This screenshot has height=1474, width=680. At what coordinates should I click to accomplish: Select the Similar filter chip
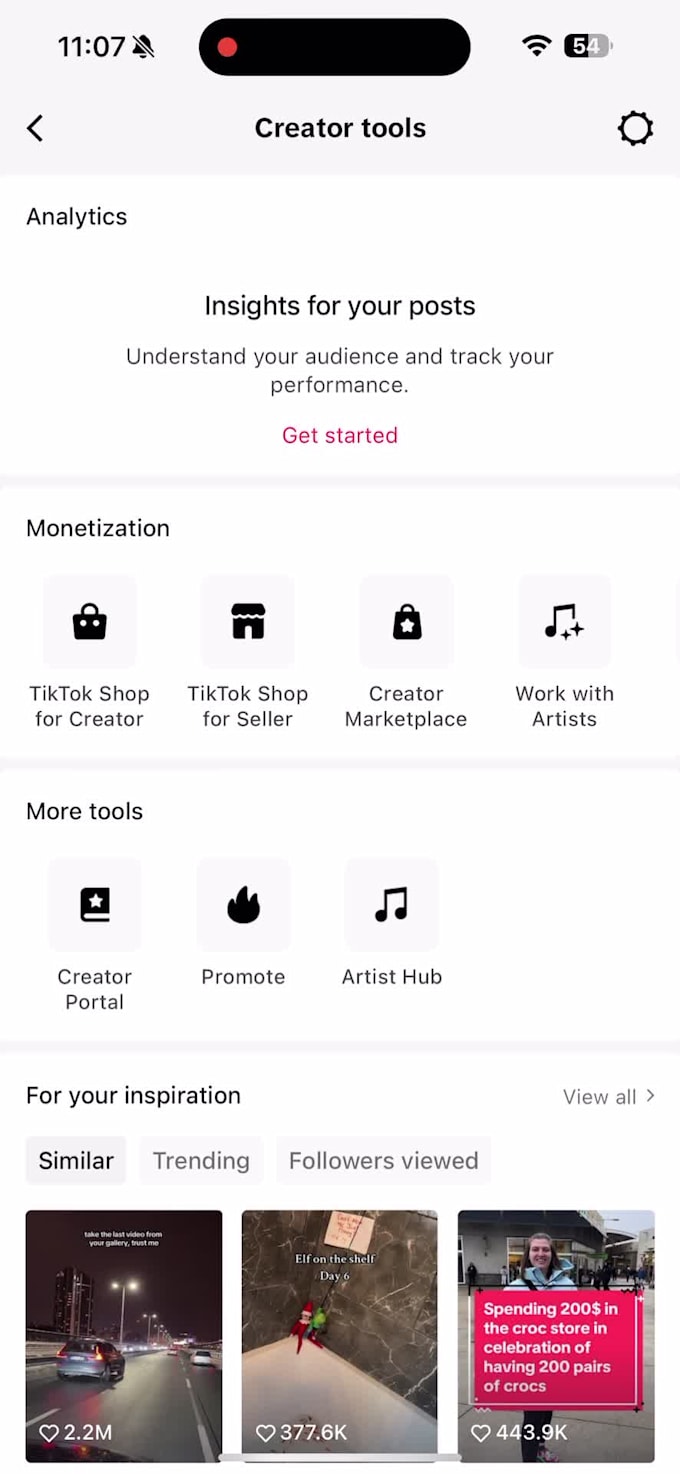coord(75,1160)
